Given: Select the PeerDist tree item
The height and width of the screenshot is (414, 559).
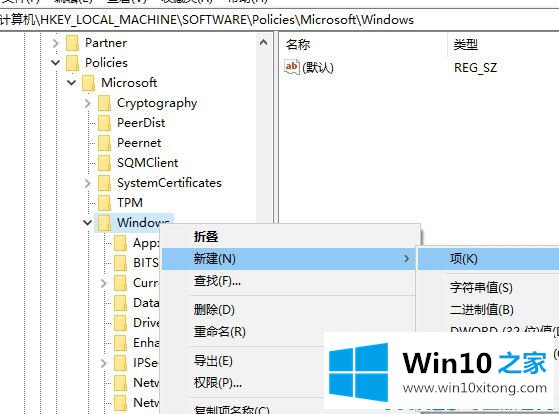Looking at the screenshot, I should click(x=141, y=123).
